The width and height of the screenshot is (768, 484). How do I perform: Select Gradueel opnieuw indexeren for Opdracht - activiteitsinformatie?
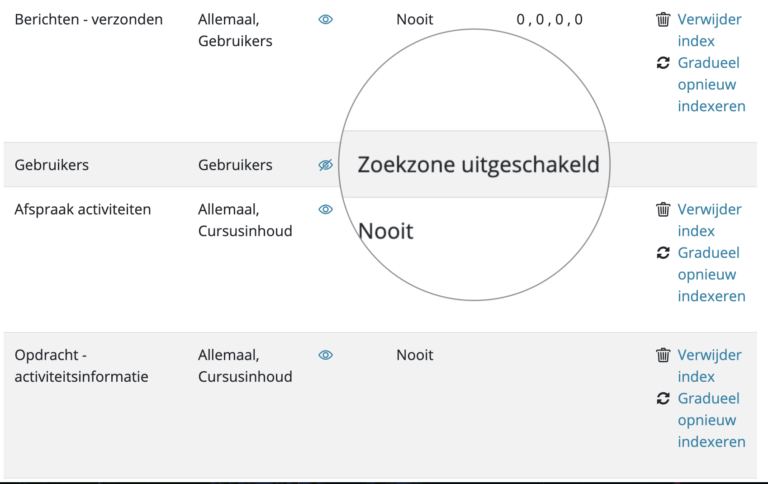click(712, 420)
